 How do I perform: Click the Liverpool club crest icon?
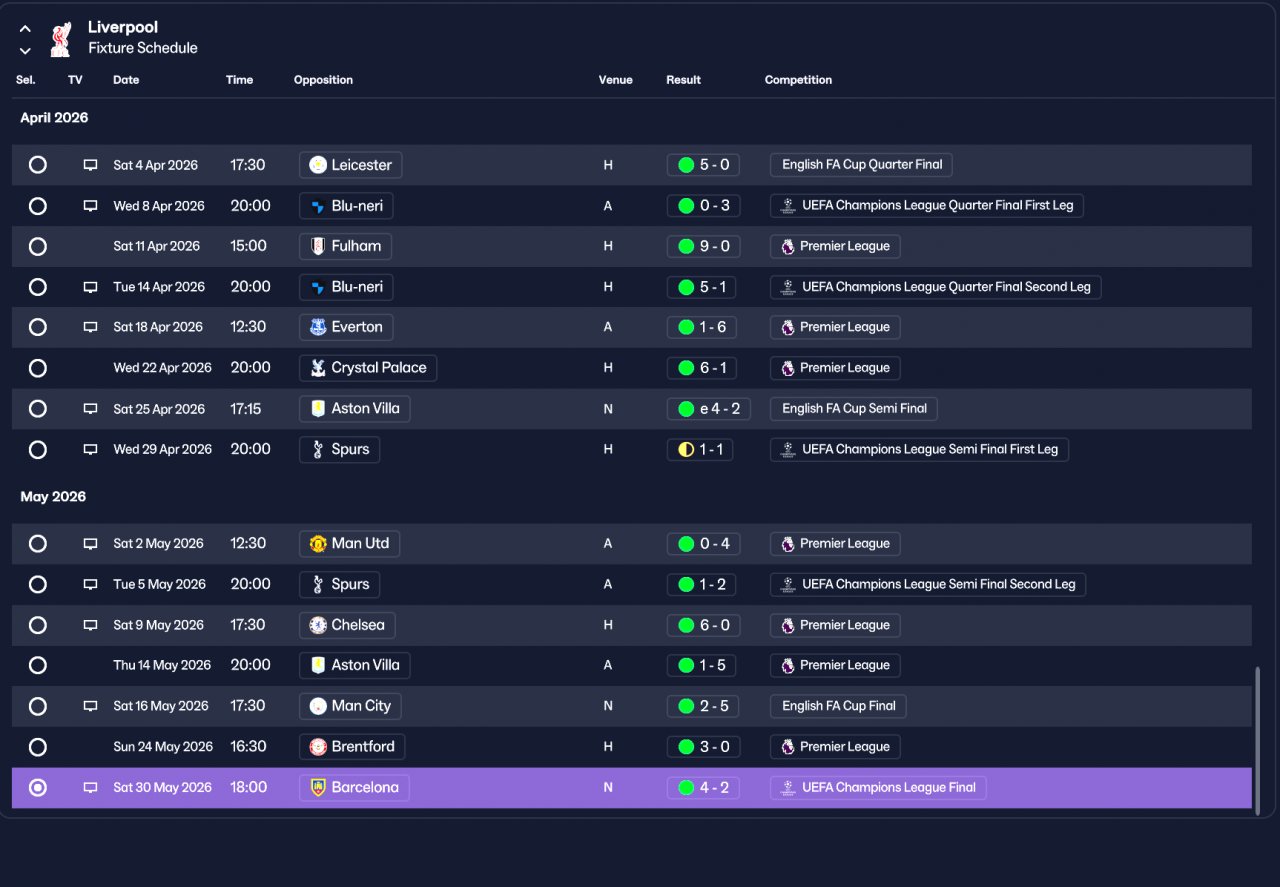[63, 38]
